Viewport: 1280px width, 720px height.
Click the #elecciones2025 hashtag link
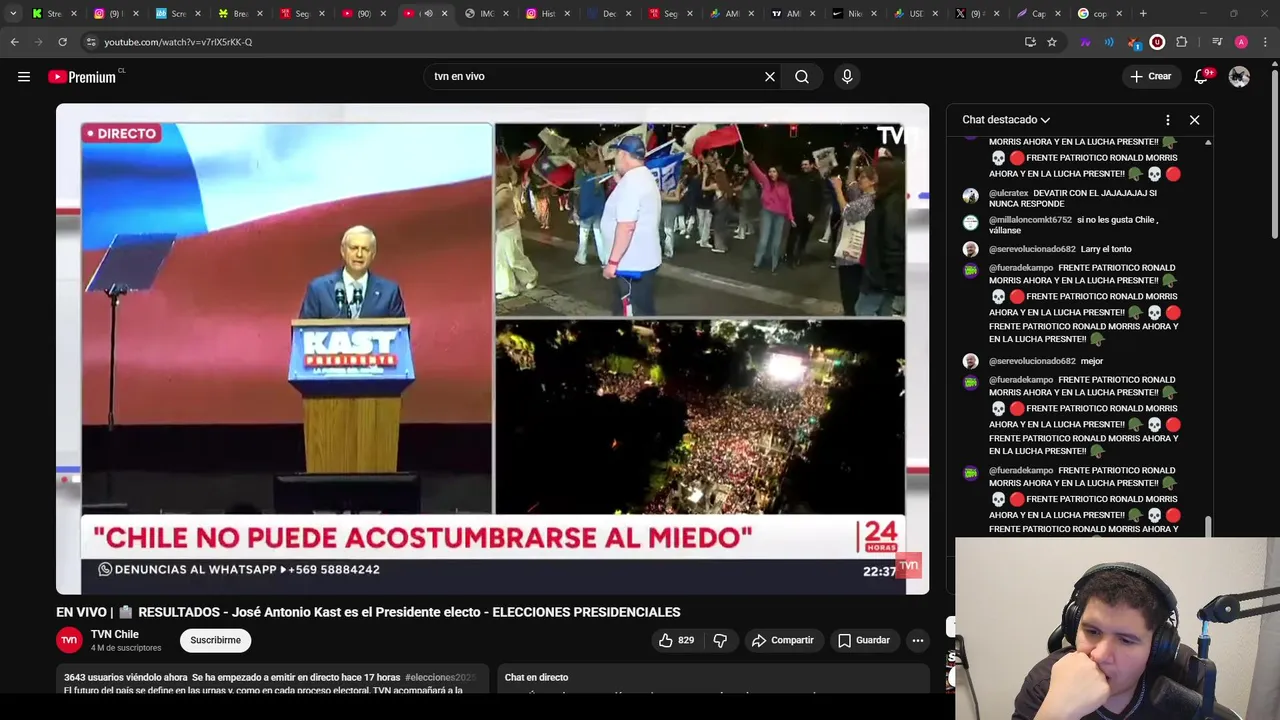tap(440, 677)
